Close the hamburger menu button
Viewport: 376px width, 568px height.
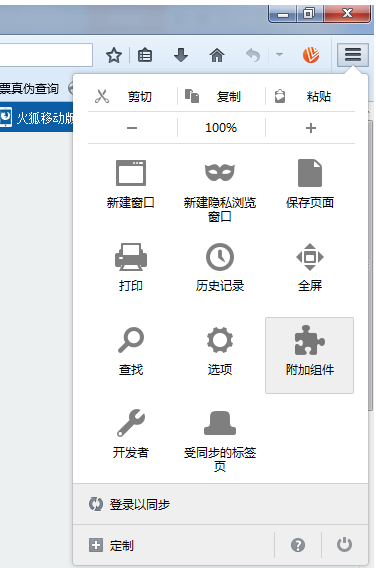click(x=353, y=55)
